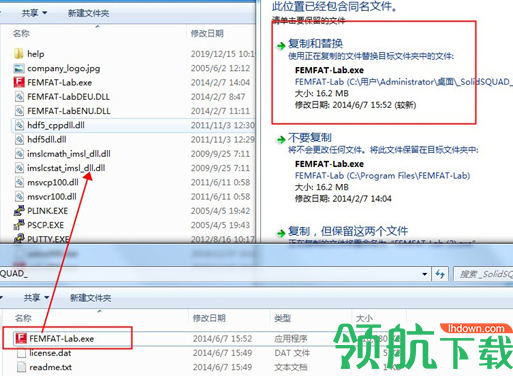
Task: Sort by 名称 column in the upper window
Action: 21,33
